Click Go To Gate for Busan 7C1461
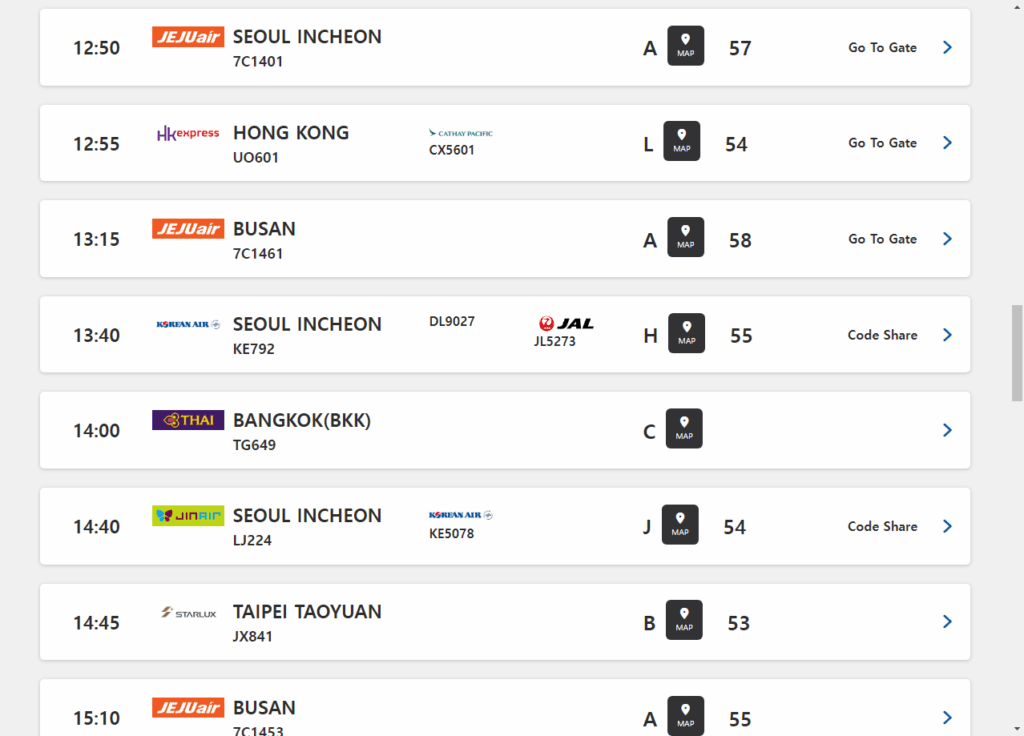1024x736 pixels. pyautogui.click(x=882, y=239)
